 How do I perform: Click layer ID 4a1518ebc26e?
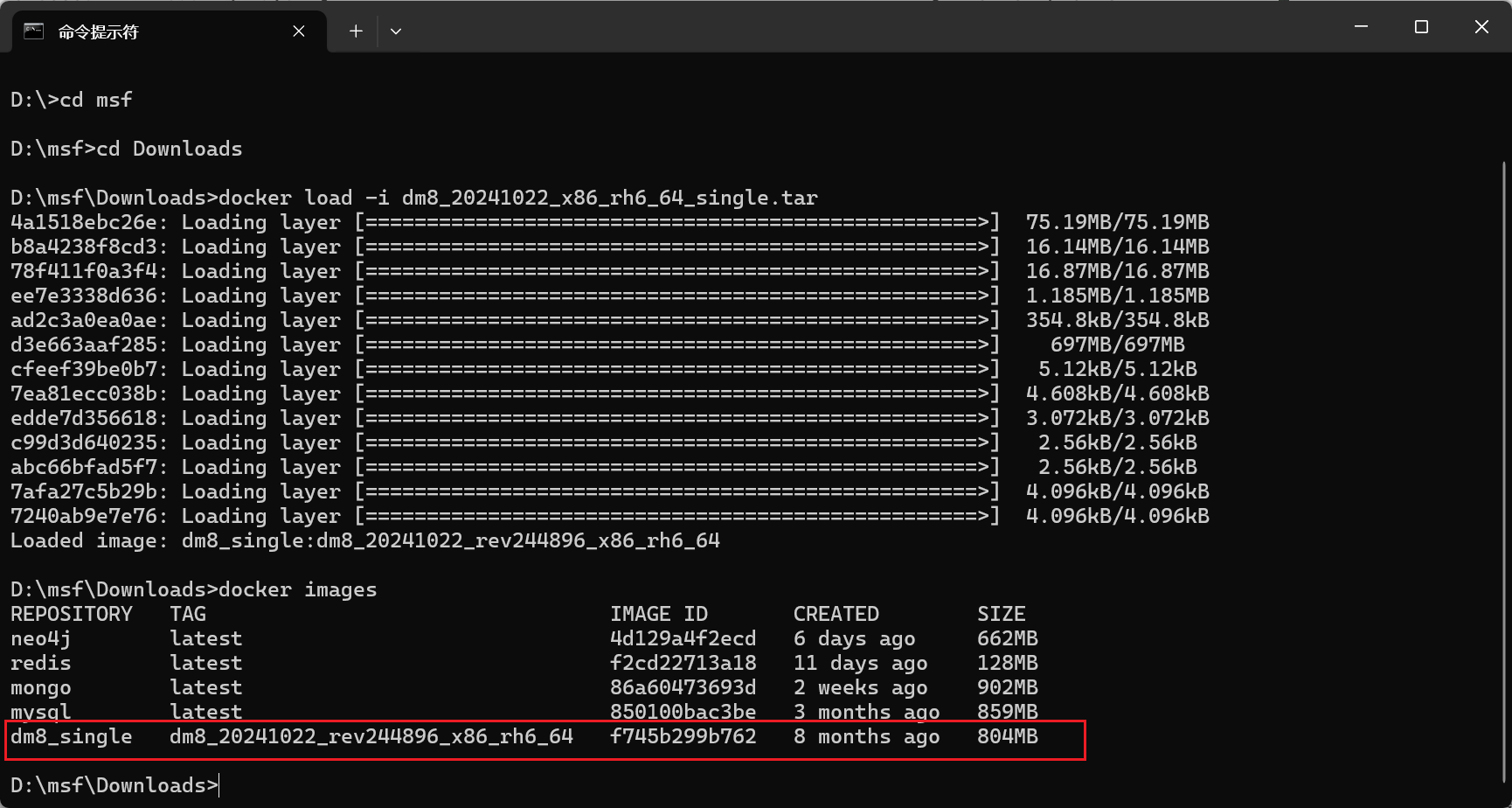(84, 222)
